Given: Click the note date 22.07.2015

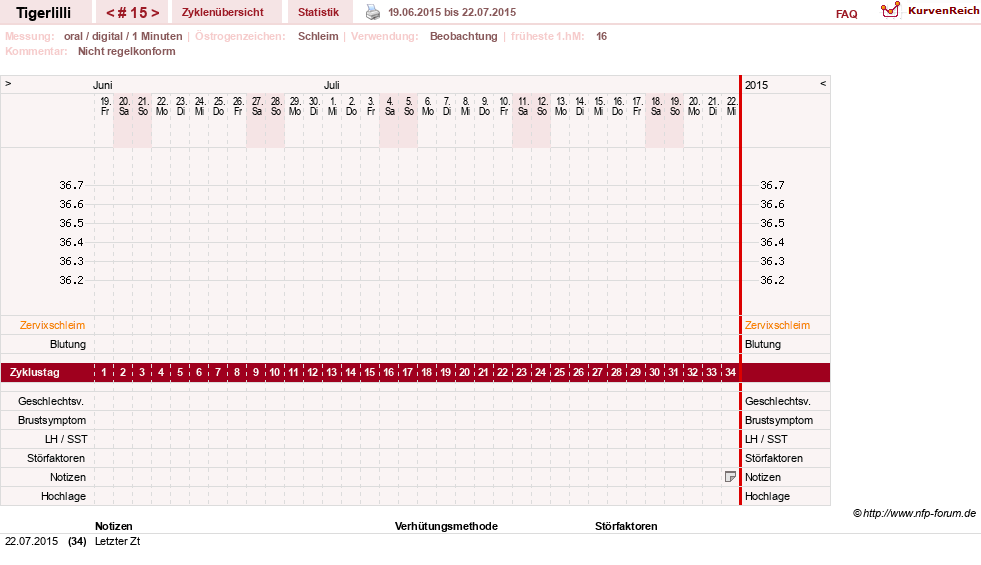Looking at the screenshot, I should point(31,541).
